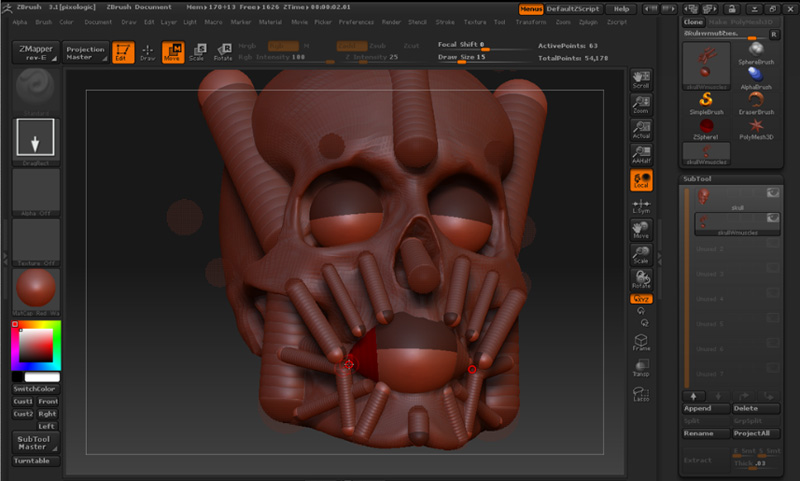Click the Turntable button

click(35, 461)
